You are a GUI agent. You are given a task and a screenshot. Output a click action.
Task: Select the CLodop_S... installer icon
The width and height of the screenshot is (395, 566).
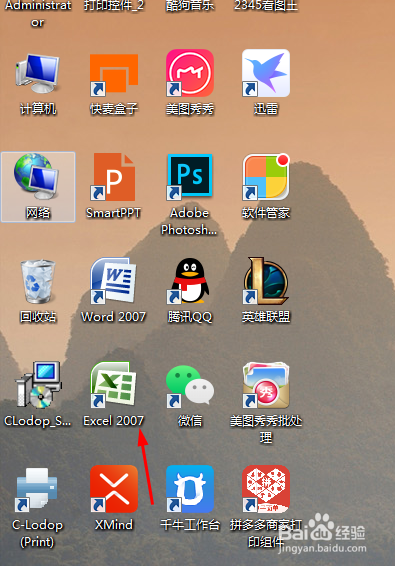[38, 385]
